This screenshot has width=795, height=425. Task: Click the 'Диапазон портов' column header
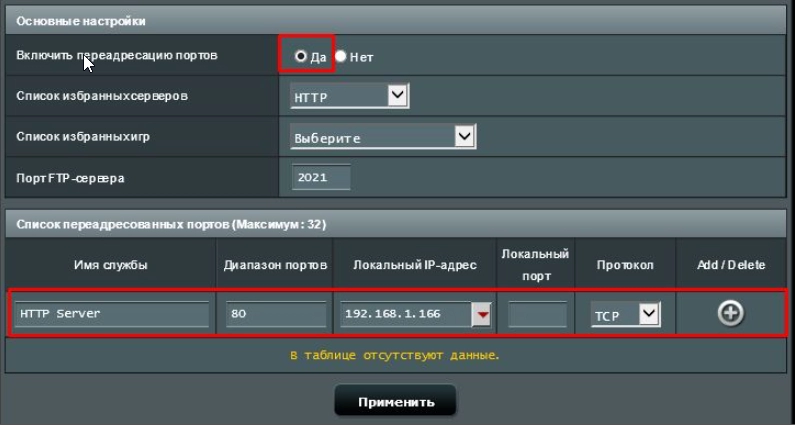(x=275, y=265)
